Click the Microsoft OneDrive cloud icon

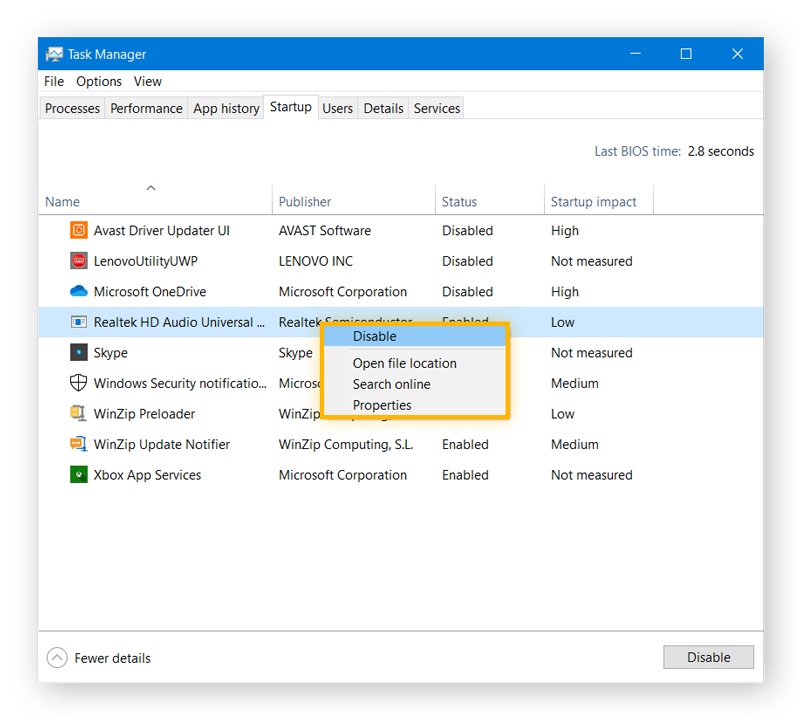79,291
